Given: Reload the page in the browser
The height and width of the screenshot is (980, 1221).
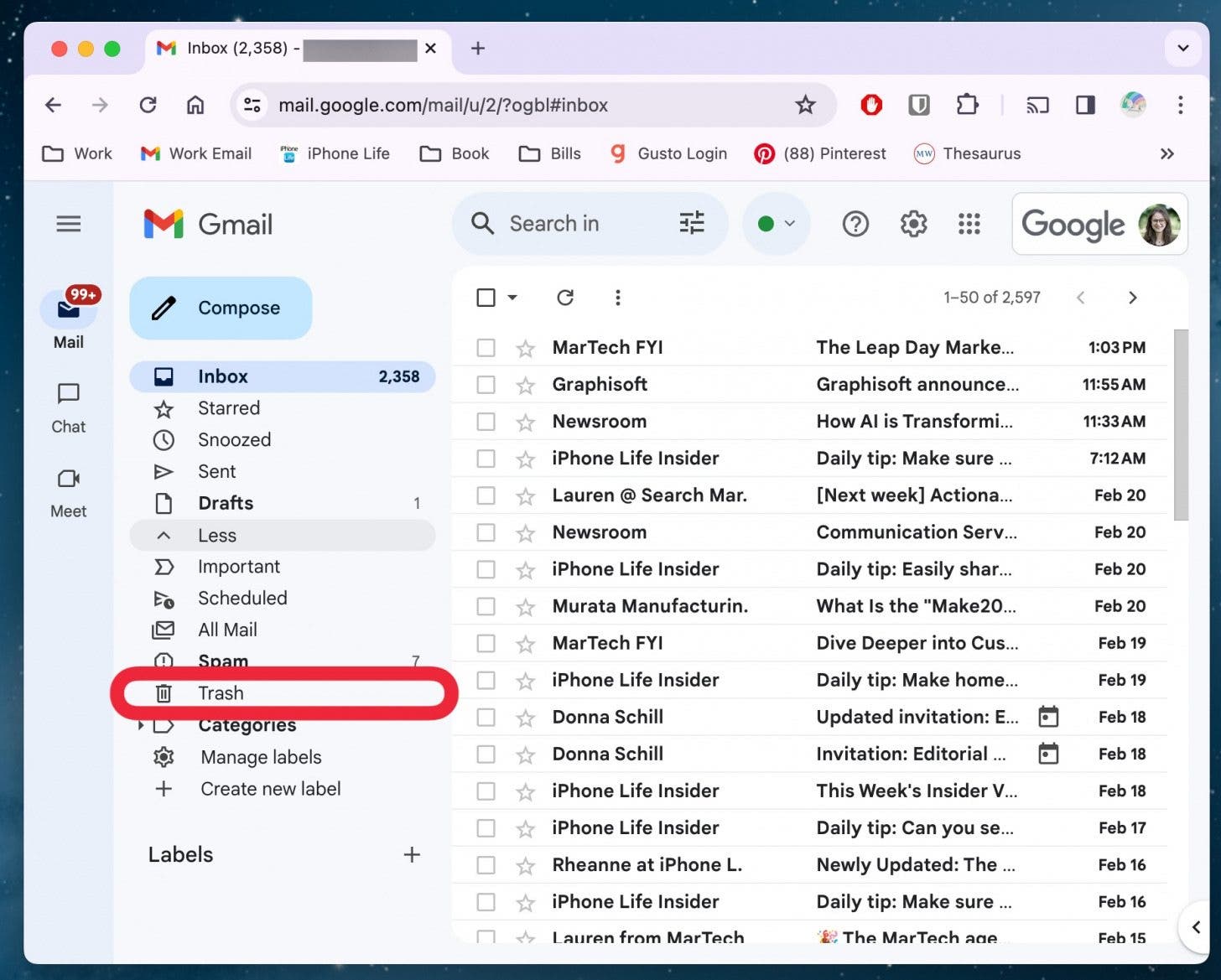Looking at the screenshot, I should 148,105.
